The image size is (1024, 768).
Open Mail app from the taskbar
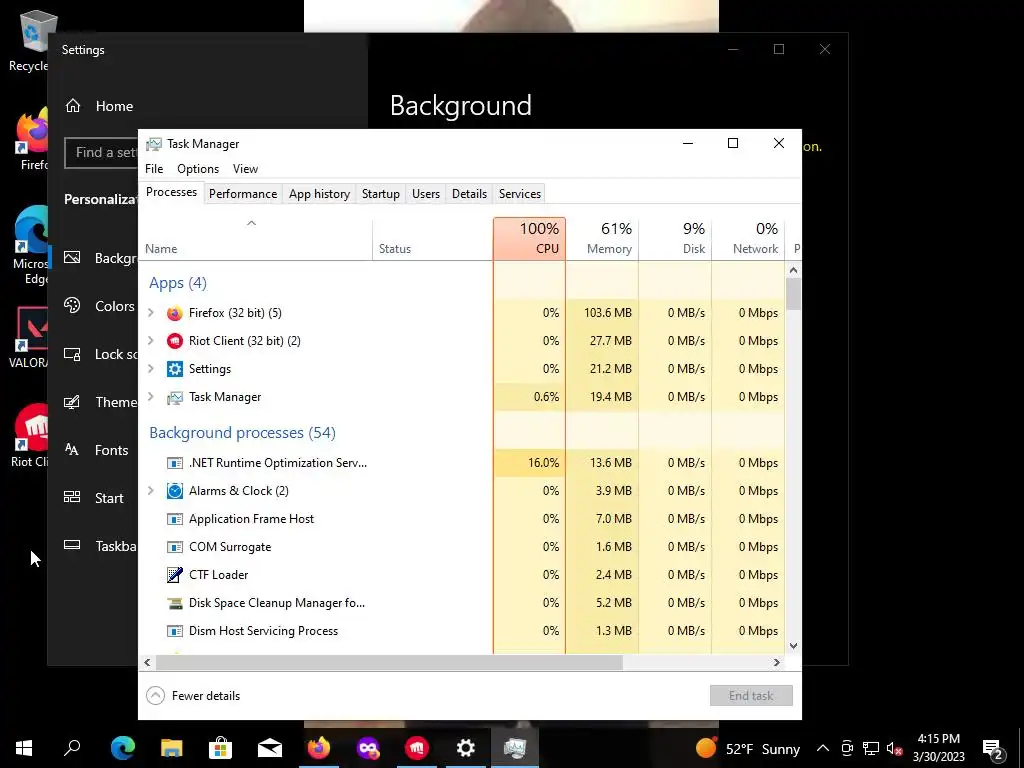(270, 748)
